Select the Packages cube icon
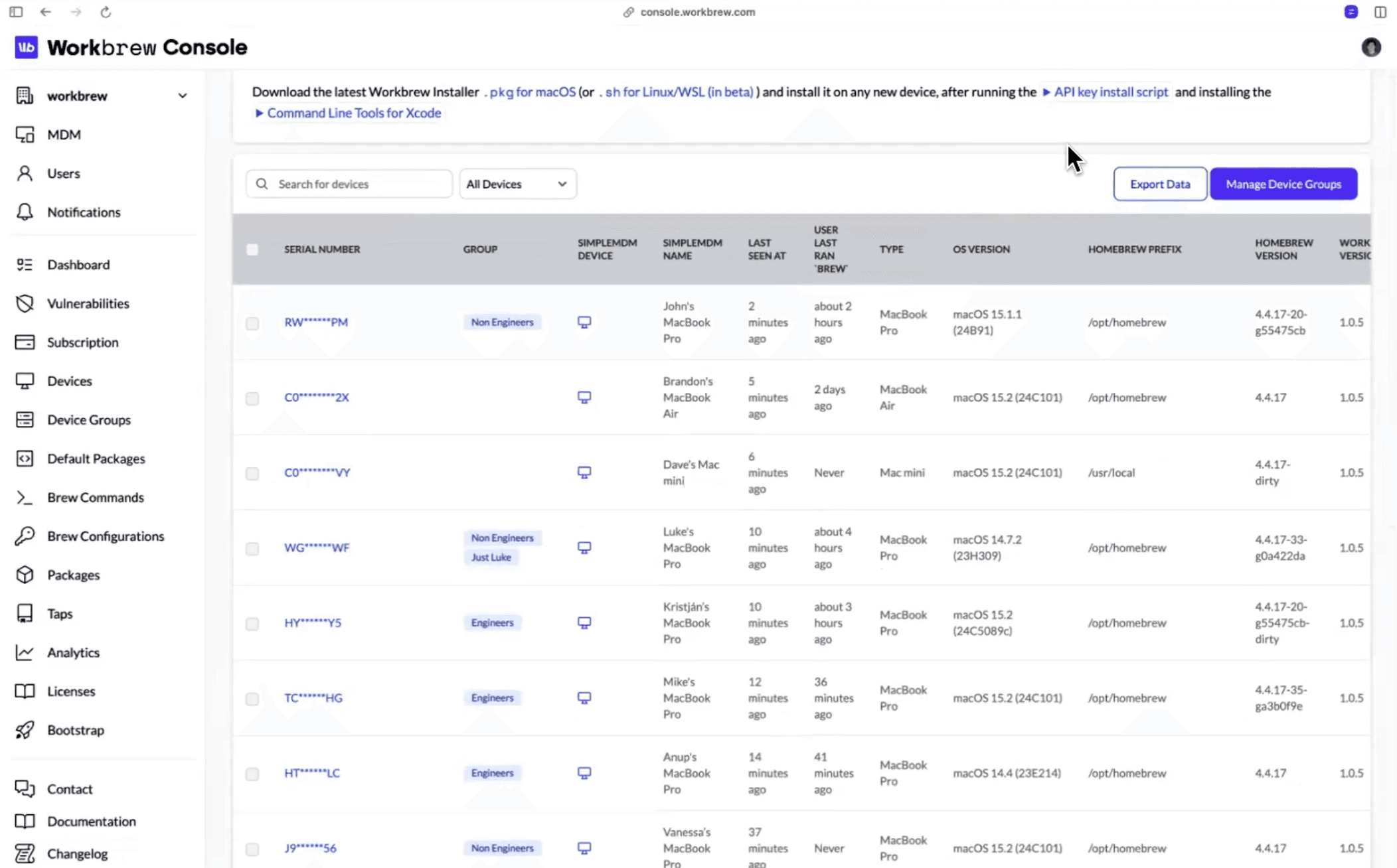Viewport: 1397px width, 868px height. coord(25,575)
